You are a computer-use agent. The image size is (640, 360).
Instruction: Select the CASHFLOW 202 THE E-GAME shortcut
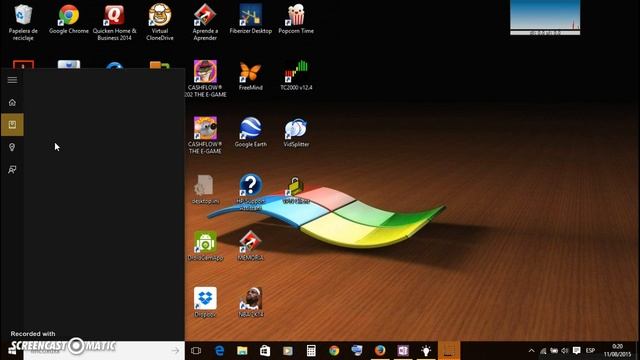coord(205,79)
